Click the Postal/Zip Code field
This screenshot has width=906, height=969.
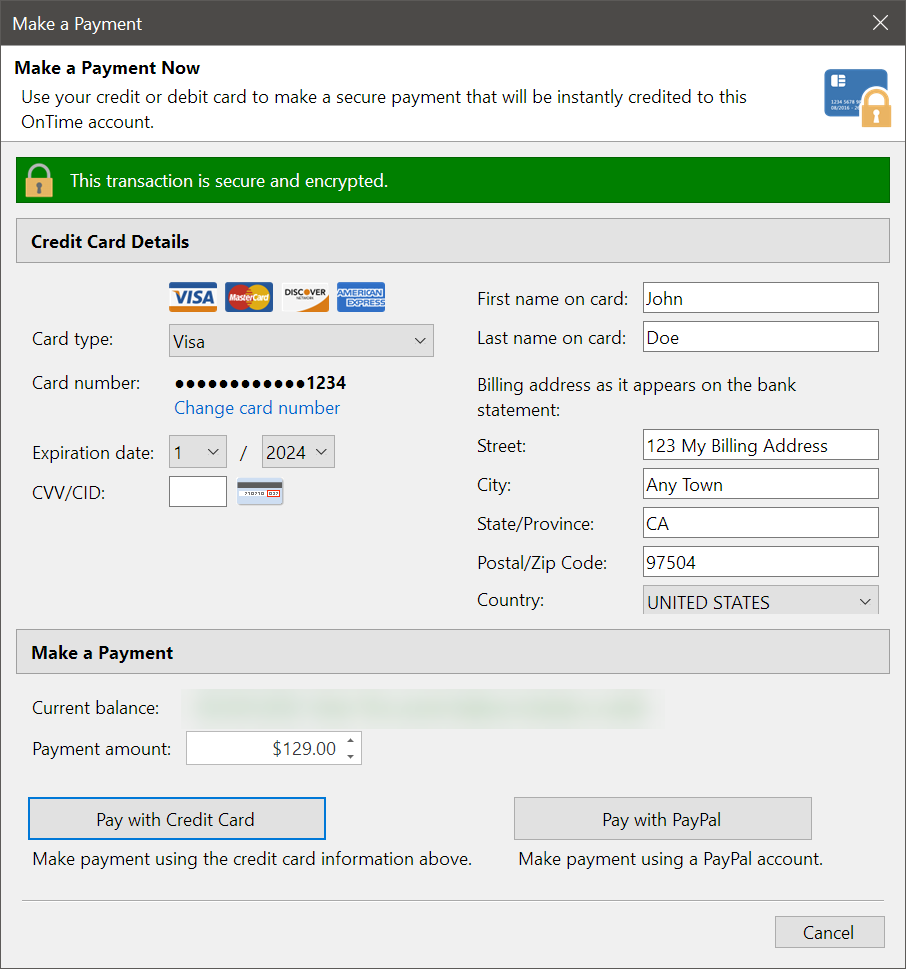tap(761, 562)
